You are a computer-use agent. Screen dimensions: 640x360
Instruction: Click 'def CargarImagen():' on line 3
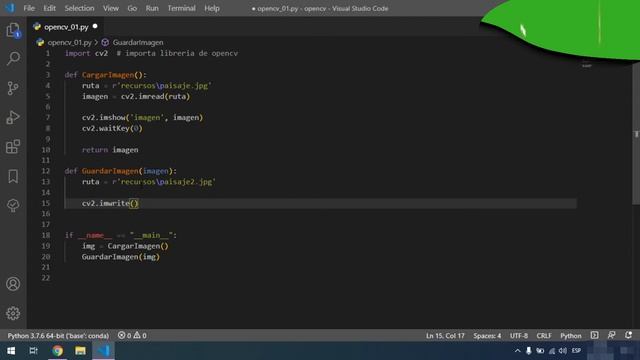pos(105,75)
